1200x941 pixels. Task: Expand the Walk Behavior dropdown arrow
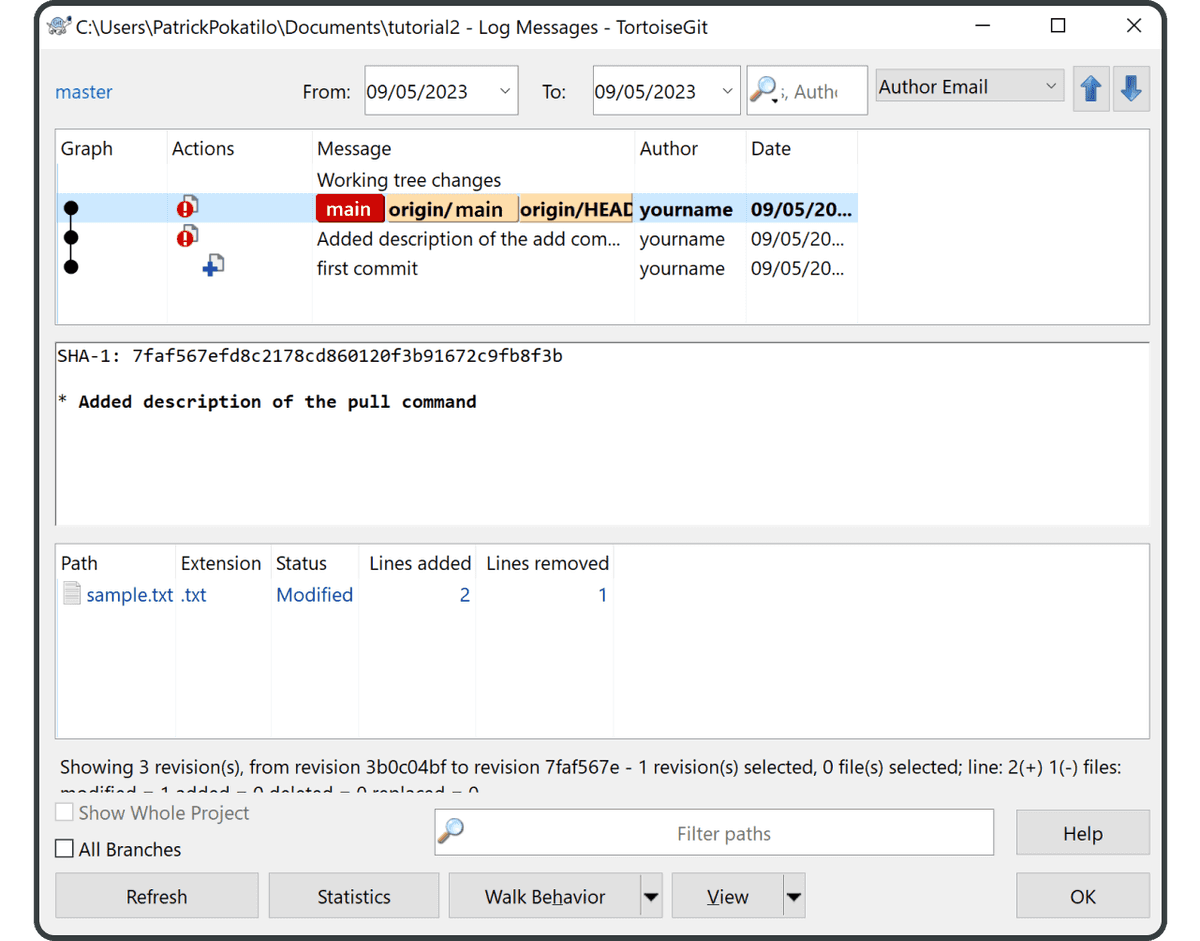(x=652, y=895)
